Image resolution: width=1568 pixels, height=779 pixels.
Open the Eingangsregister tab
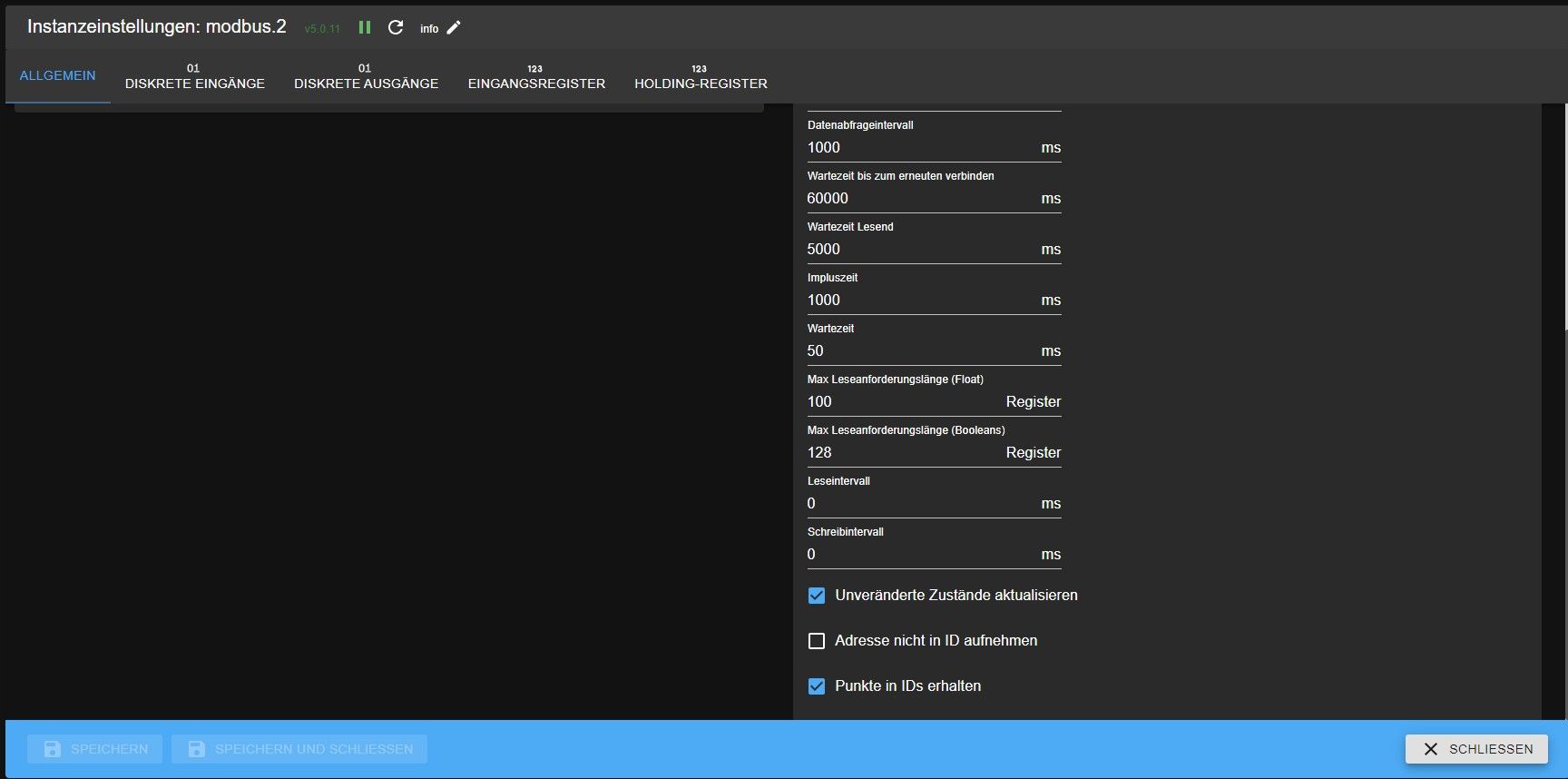coord(536,76)
